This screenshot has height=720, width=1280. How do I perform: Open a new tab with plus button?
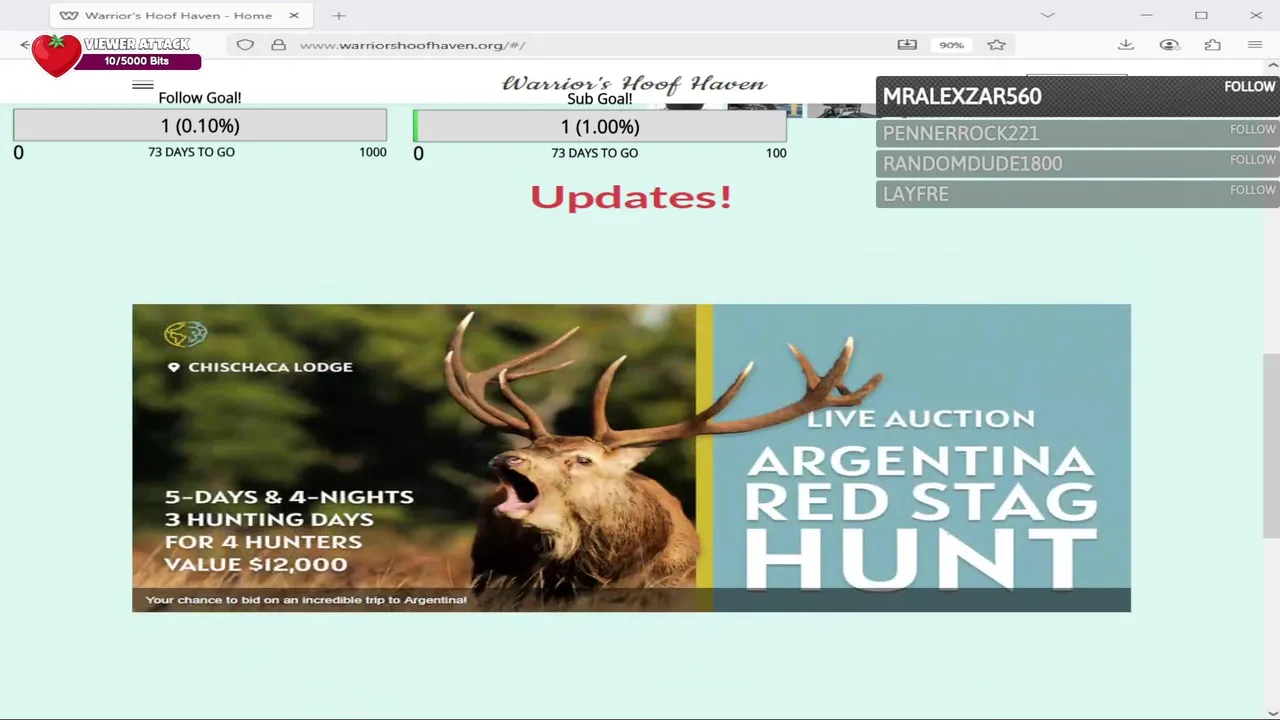(339, 15)
